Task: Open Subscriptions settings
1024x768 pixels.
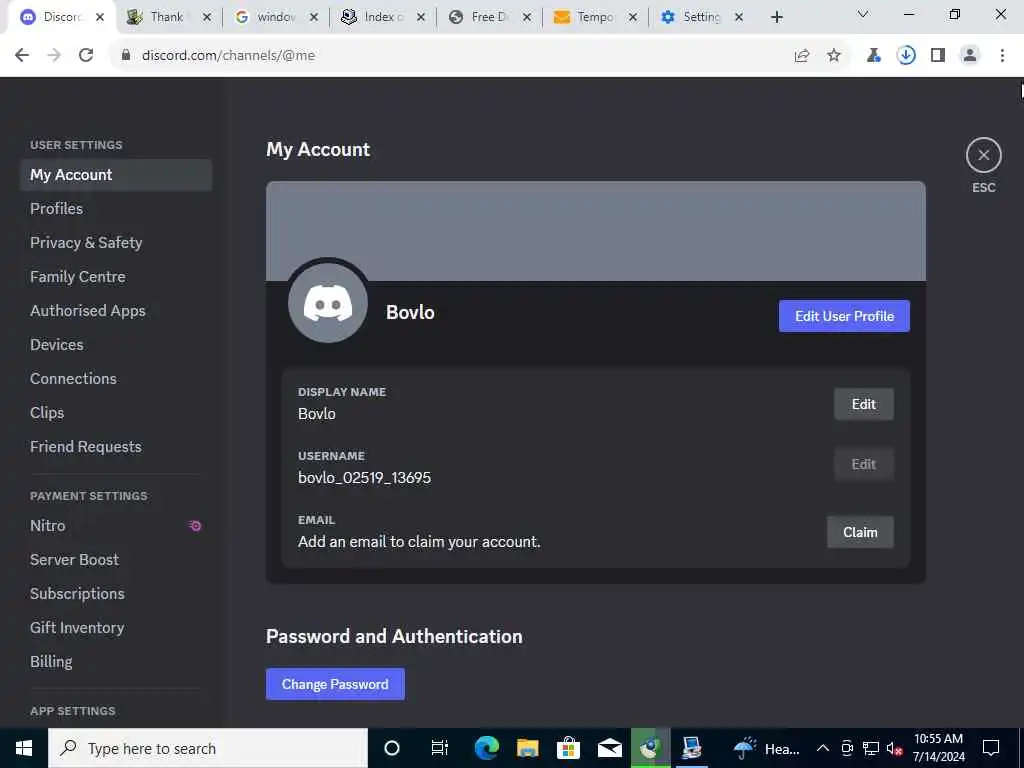Action: 116,594
